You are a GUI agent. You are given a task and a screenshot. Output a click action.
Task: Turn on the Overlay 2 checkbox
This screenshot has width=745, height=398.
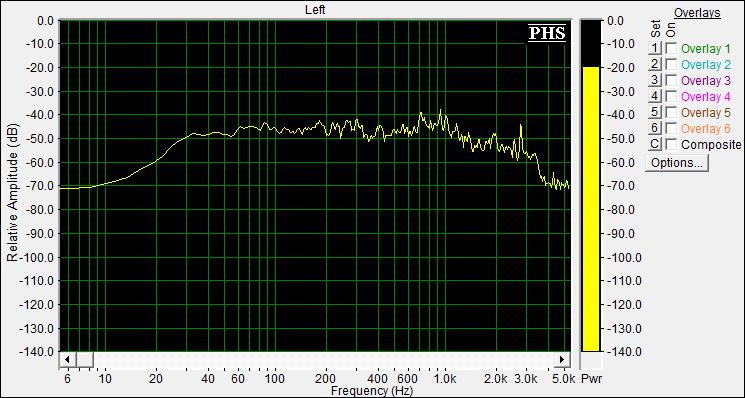[671, 64]
